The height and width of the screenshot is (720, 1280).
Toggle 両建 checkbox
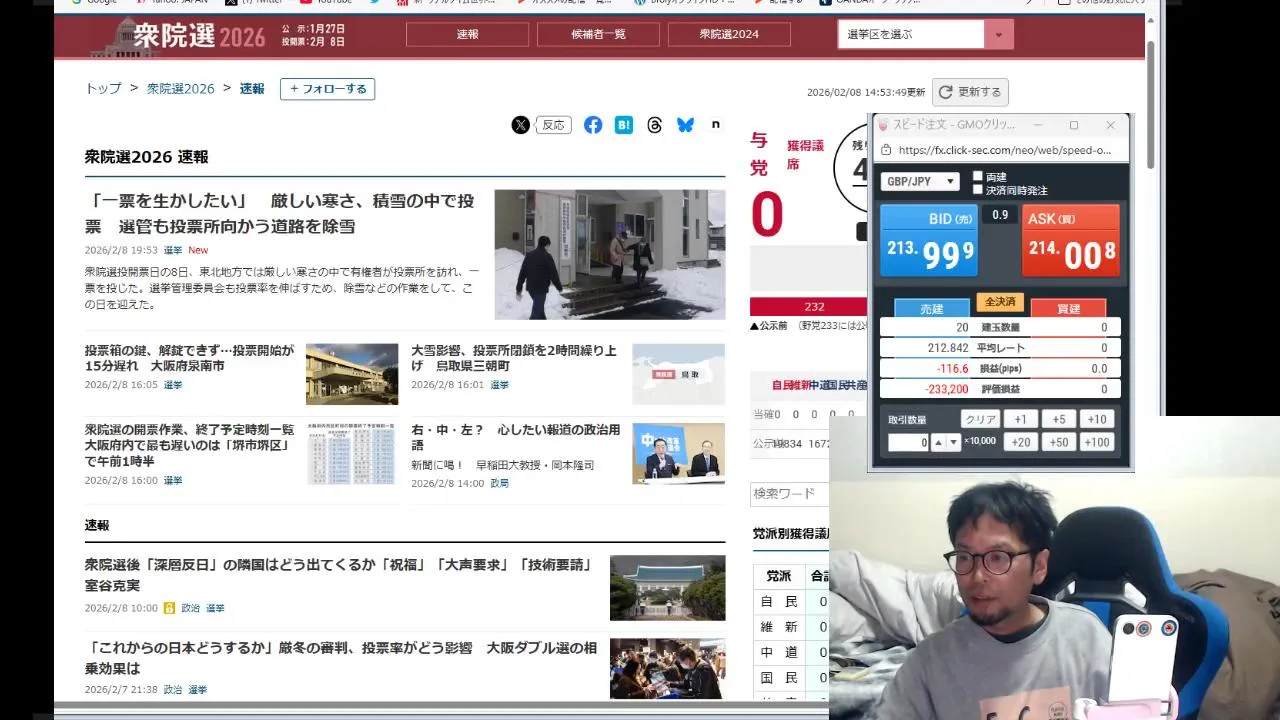click(978, 176)
